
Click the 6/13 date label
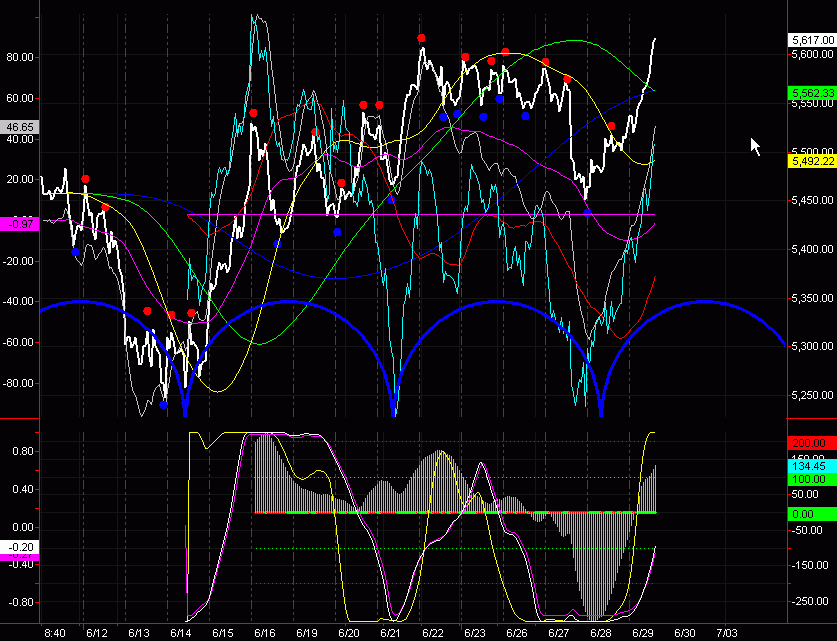point(139,634)
